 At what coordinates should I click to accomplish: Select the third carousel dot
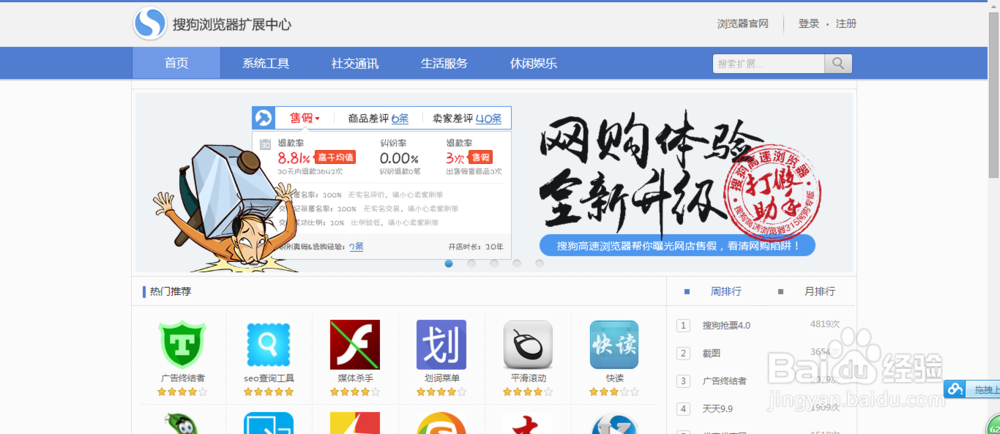pyautogui.click(x=494, y=263)
